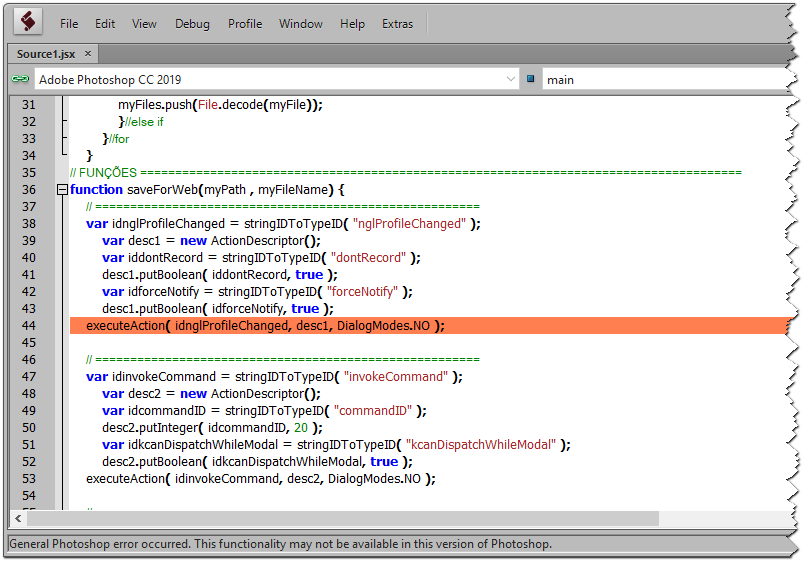This screenshot has height=561, width=809.
Task: Open the Adobe Photoshop CC 2019 target dropdown
Action: click(x=277, y=79)
